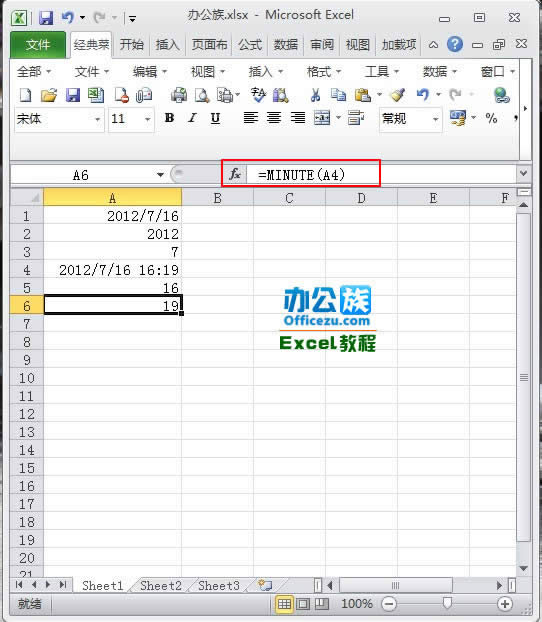Toggle Underline formatting
This screenshot has height=622, width=542.
tap(215, 118)
